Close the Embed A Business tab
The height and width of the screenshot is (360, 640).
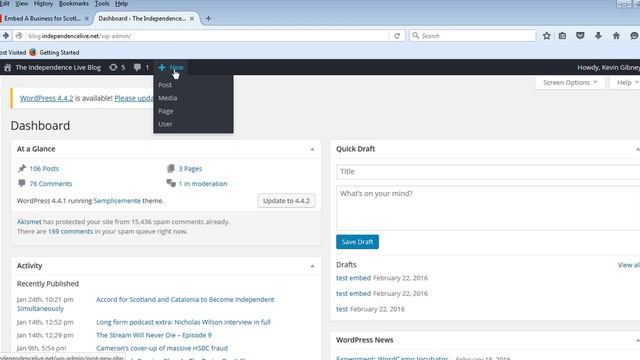pos(87,18)
